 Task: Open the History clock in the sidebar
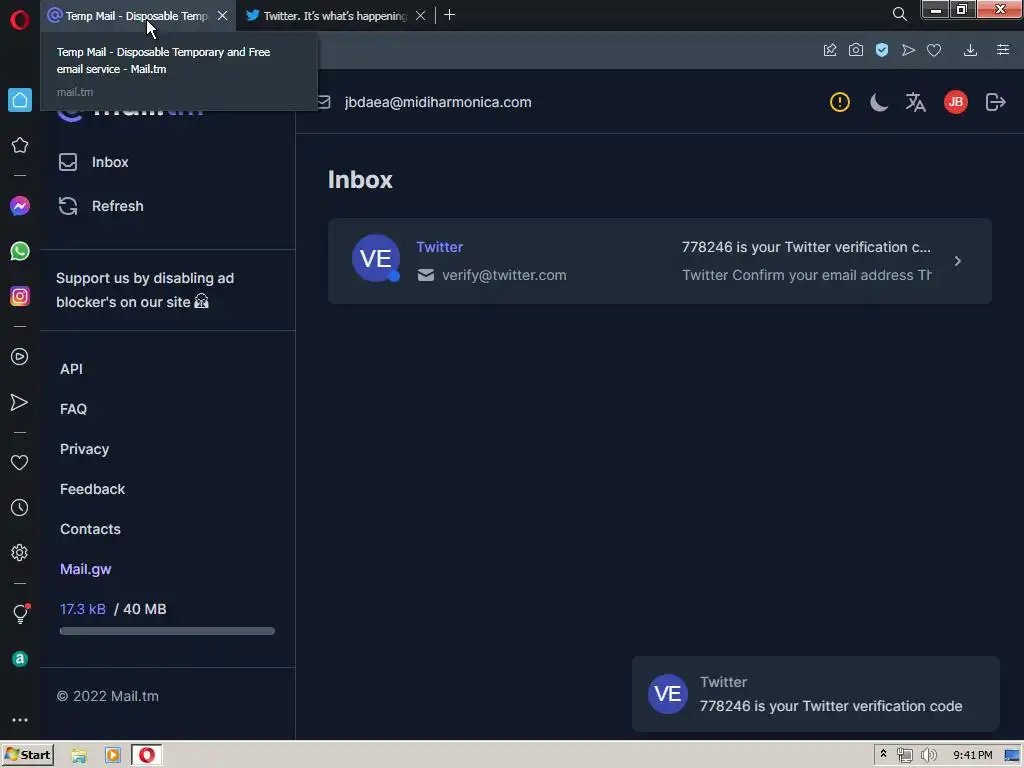[20, 507]
